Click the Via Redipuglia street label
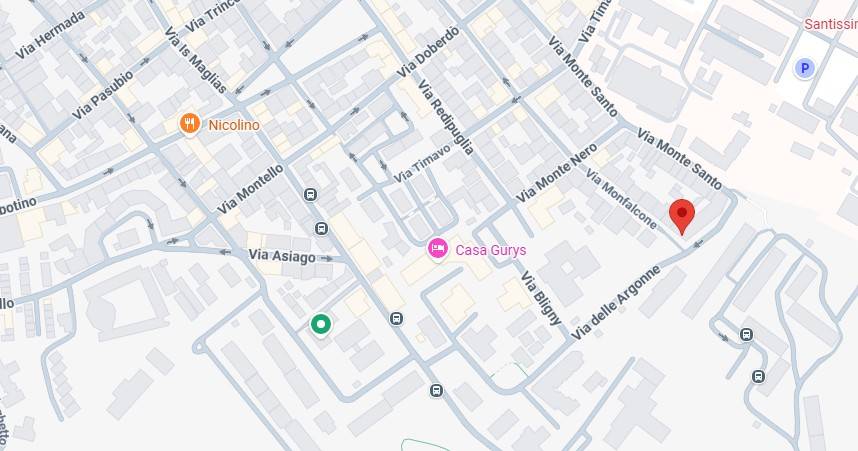Screen dimensions: 858x451 445,117
